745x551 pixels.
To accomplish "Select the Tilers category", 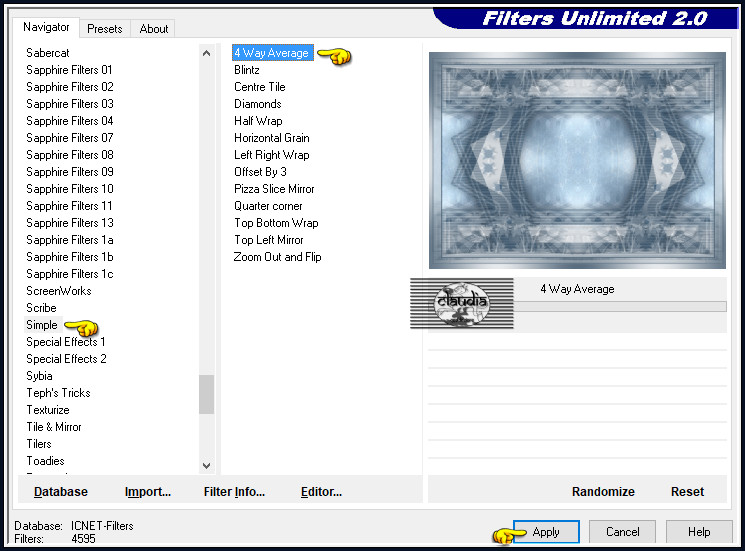I will pos(39,444).
